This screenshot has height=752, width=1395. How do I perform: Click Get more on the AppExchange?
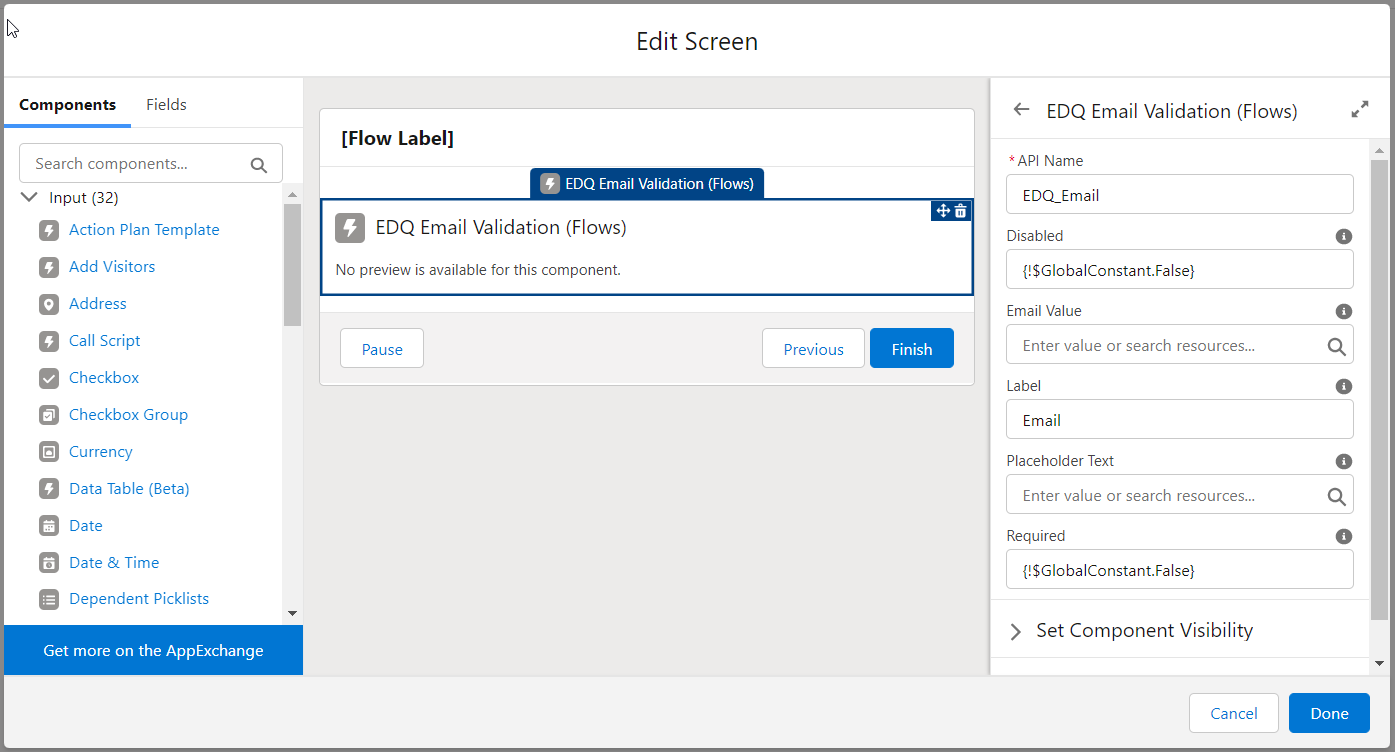152,650
